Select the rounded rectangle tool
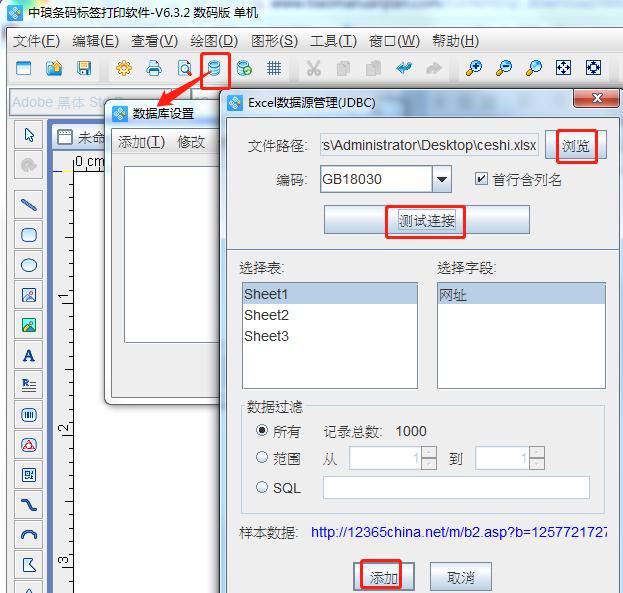 (29, 235)
